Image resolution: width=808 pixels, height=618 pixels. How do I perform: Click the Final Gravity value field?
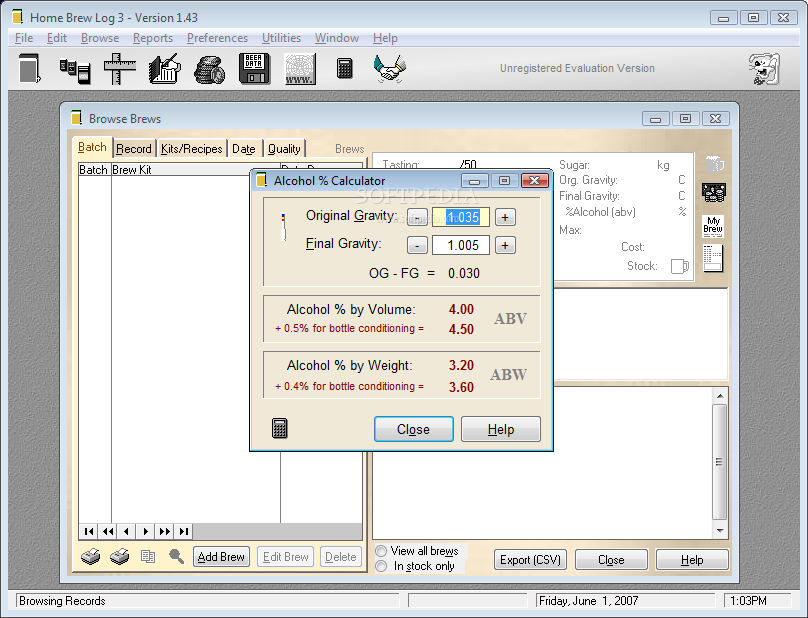point(461,245)
